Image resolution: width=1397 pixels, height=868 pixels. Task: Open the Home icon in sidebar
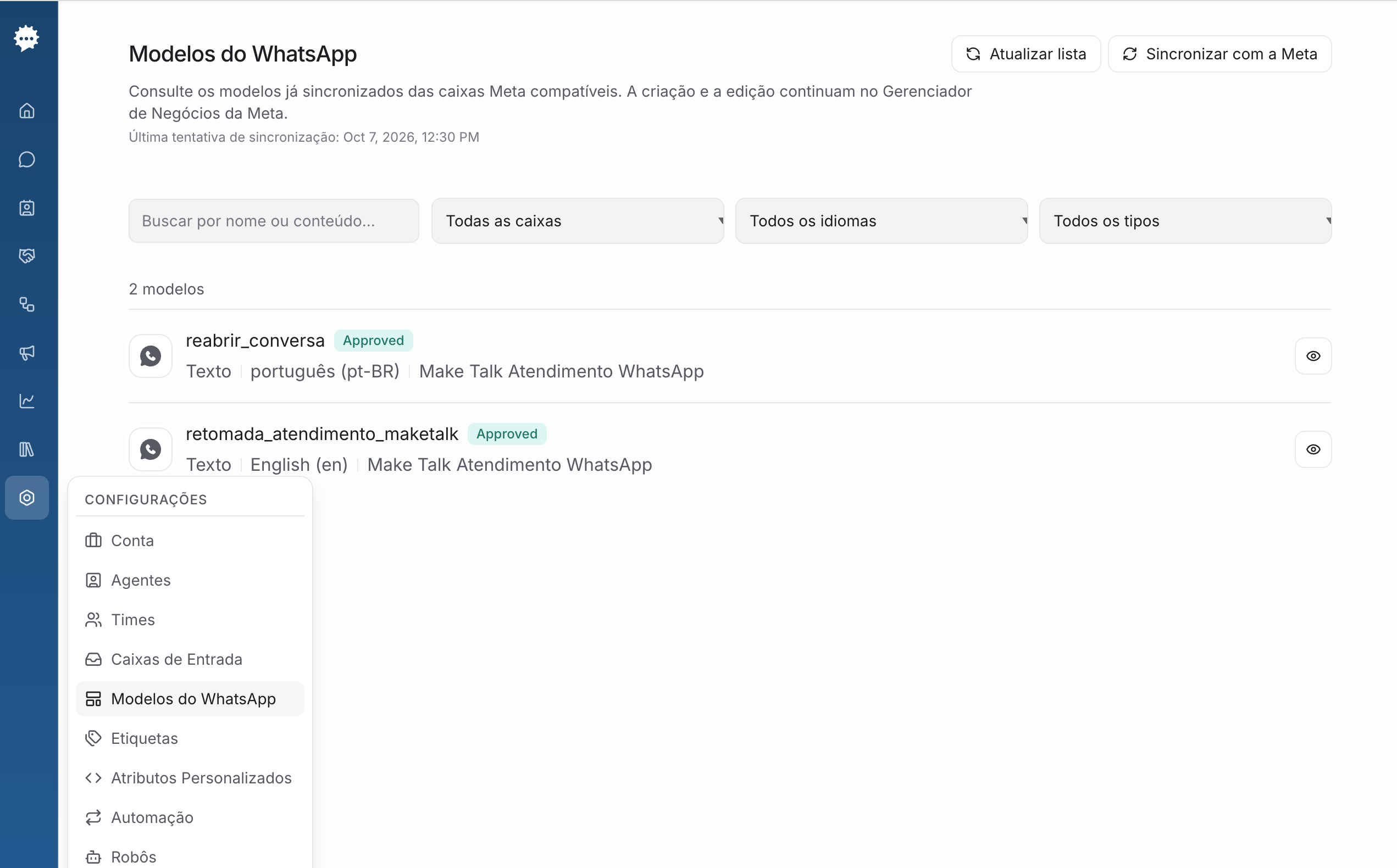coord(26,111)
